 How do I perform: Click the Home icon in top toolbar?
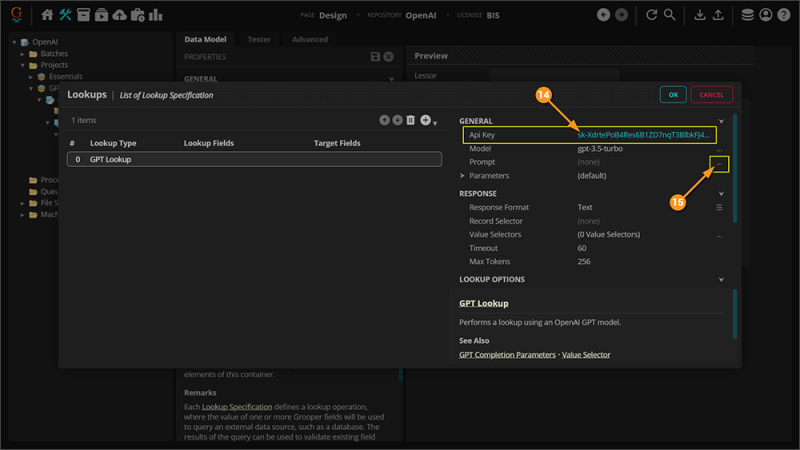47,15
